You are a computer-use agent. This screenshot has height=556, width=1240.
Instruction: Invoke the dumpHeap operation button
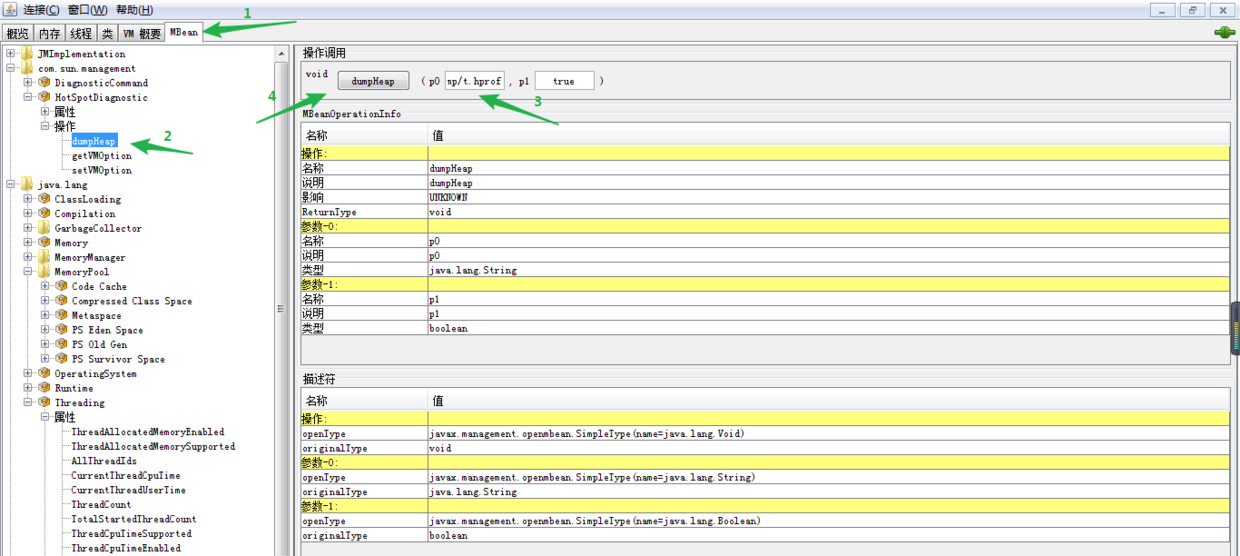[373, 81]
